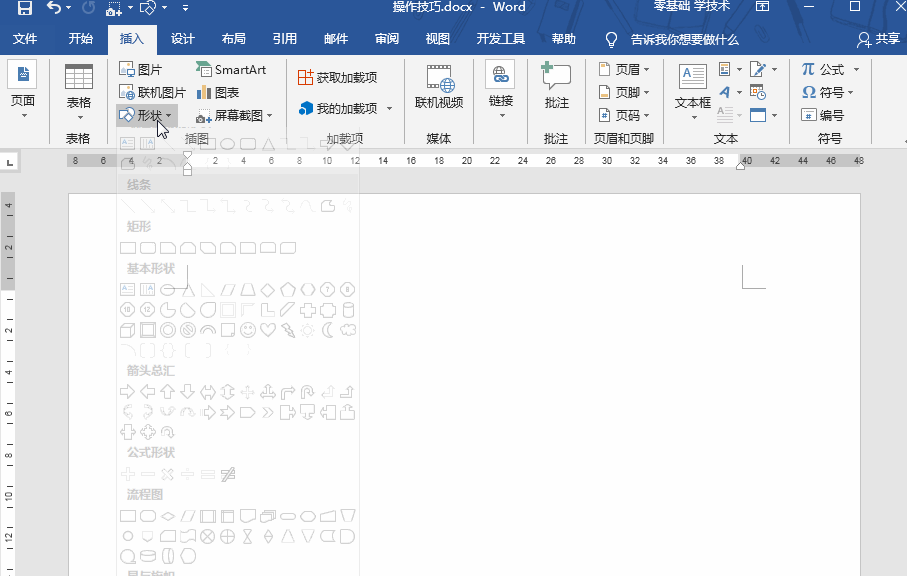Open Customize Quick Access Toolbar arrow
The height and width of the screenshot is (576, 907).
pos(185,8)
